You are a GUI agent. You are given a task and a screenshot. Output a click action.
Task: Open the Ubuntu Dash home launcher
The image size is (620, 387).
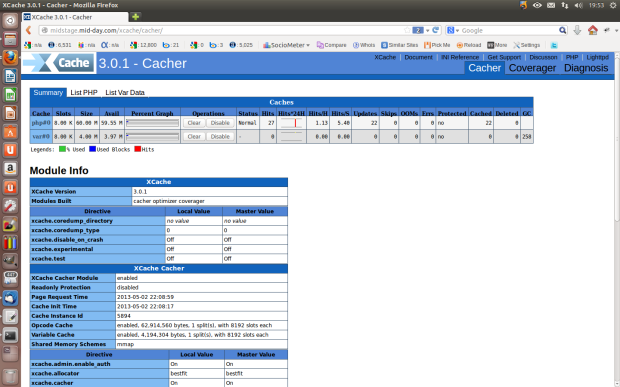tap(10, 21)
